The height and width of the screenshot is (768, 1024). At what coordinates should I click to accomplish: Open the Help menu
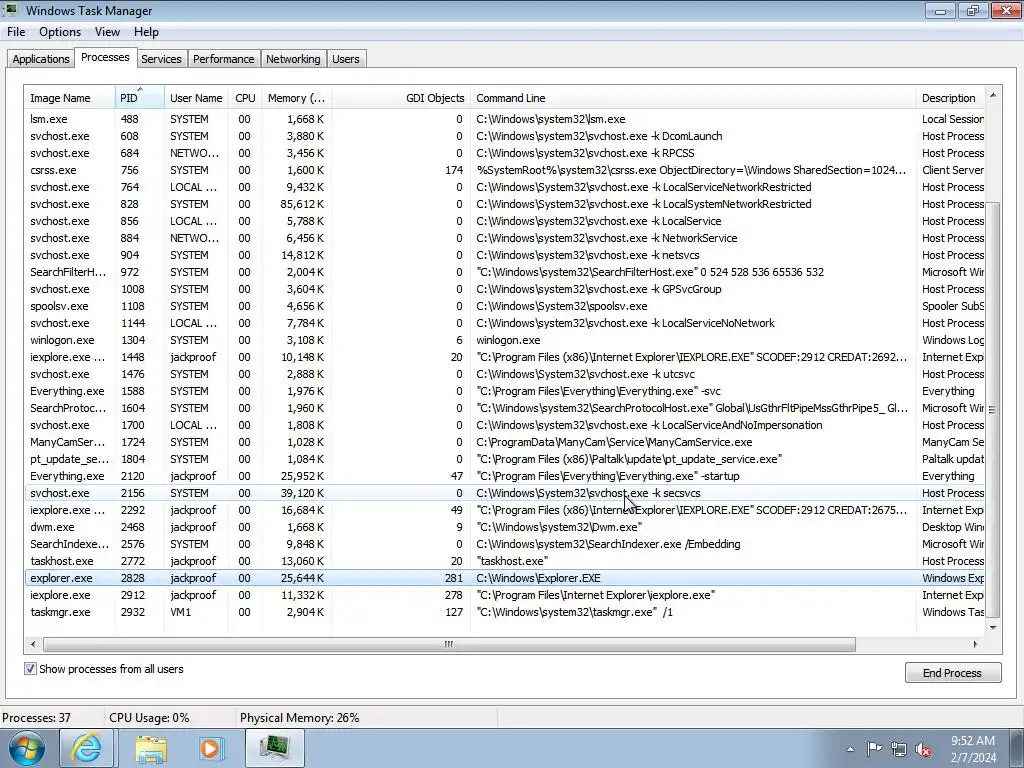(146, 32)
